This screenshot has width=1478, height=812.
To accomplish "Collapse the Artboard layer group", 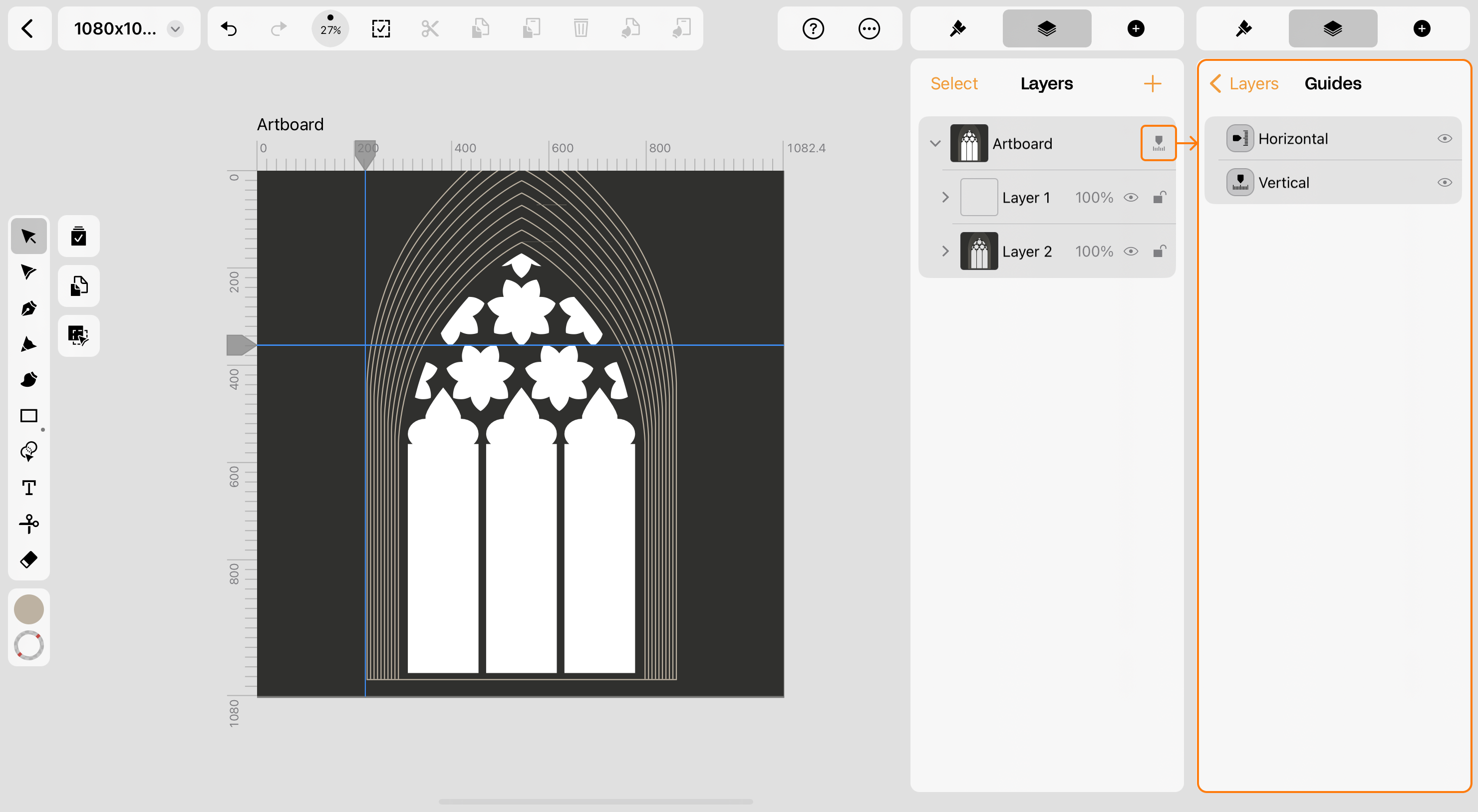I will pos(934,143).
